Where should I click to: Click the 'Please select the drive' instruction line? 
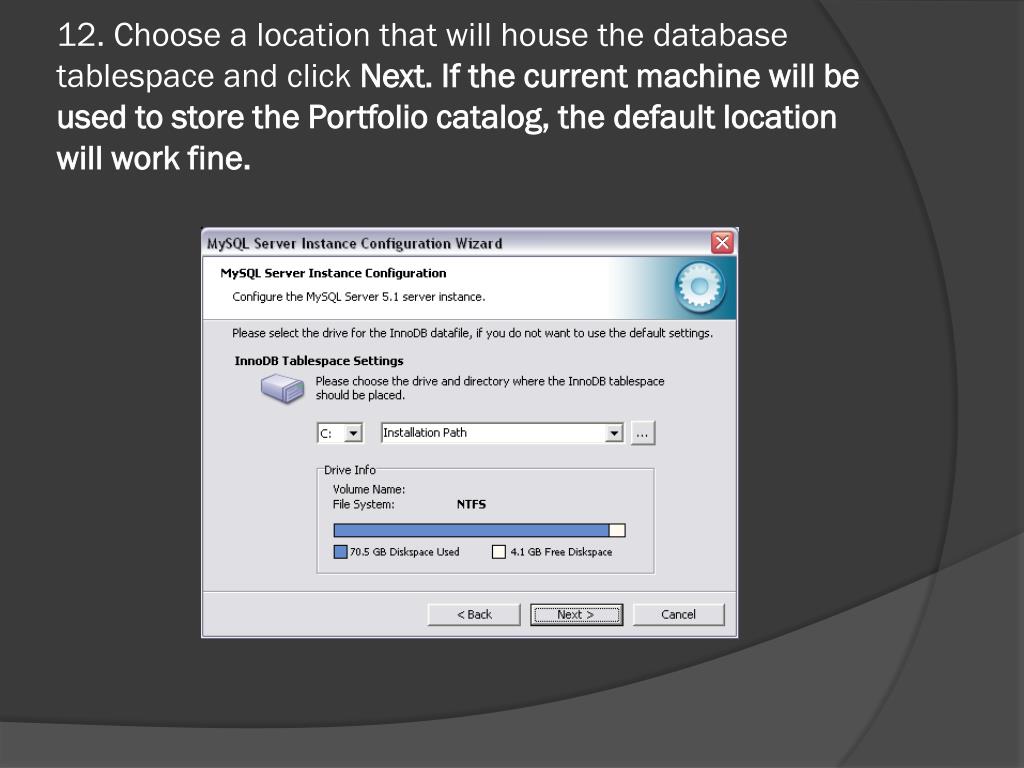(x=472, y=333)
